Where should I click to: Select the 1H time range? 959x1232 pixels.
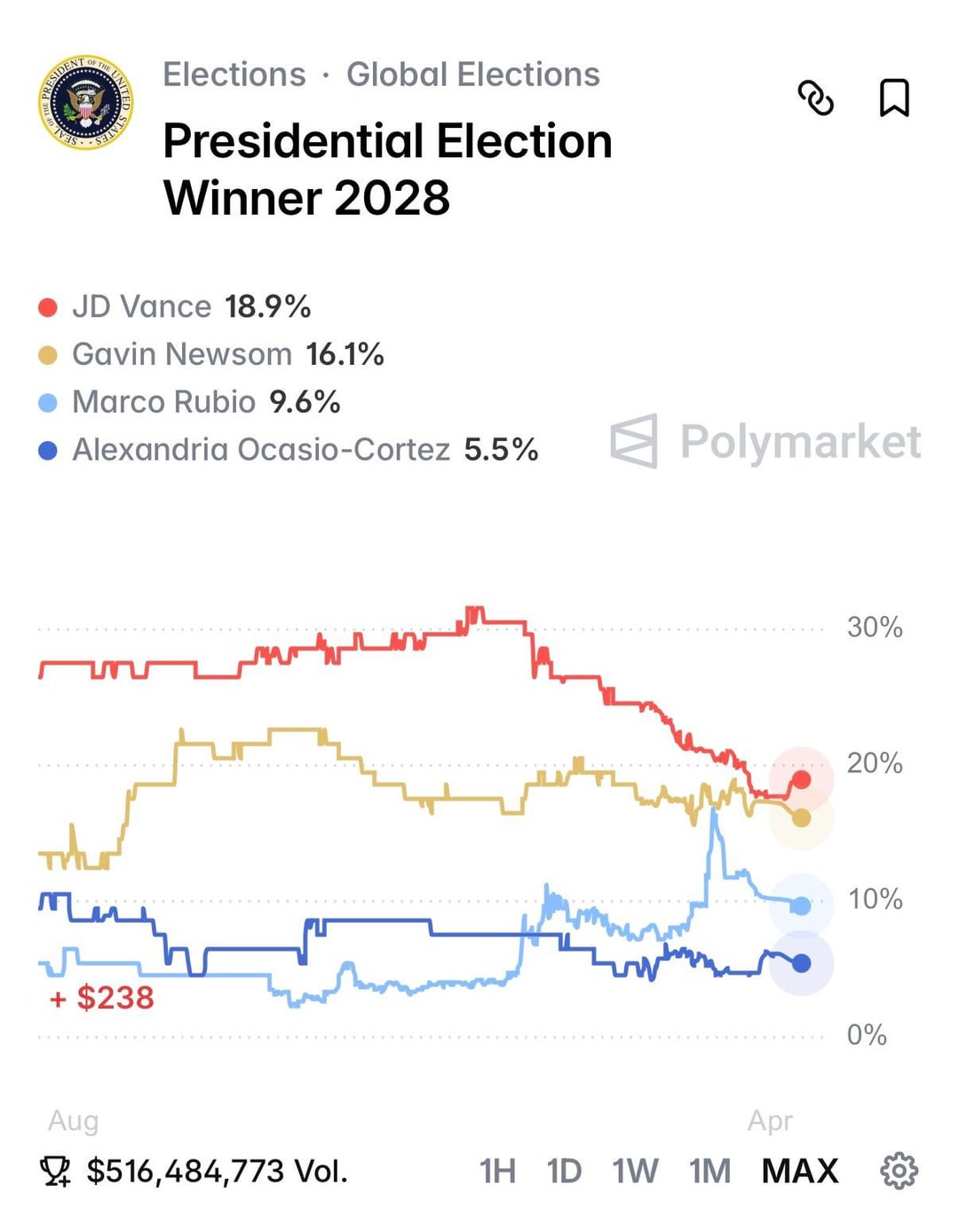click(x=497, y=1171)
